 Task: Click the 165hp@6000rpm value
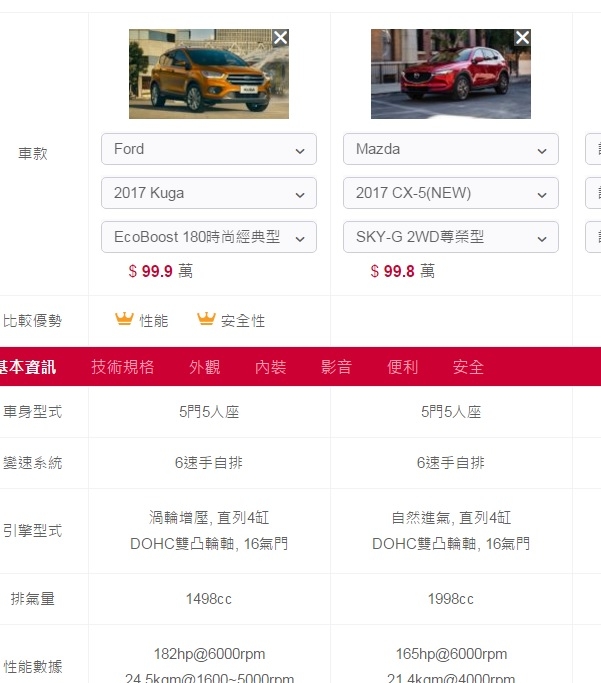pos(451,654)
